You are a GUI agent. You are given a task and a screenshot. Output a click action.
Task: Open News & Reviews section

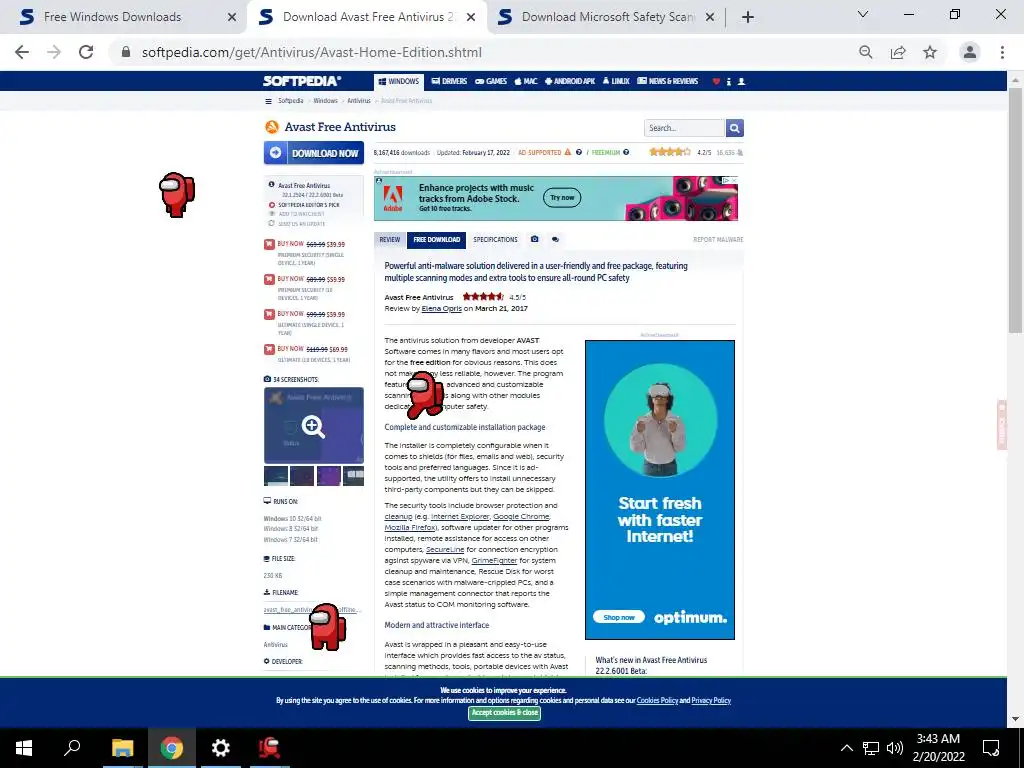[x=667, y=82]
